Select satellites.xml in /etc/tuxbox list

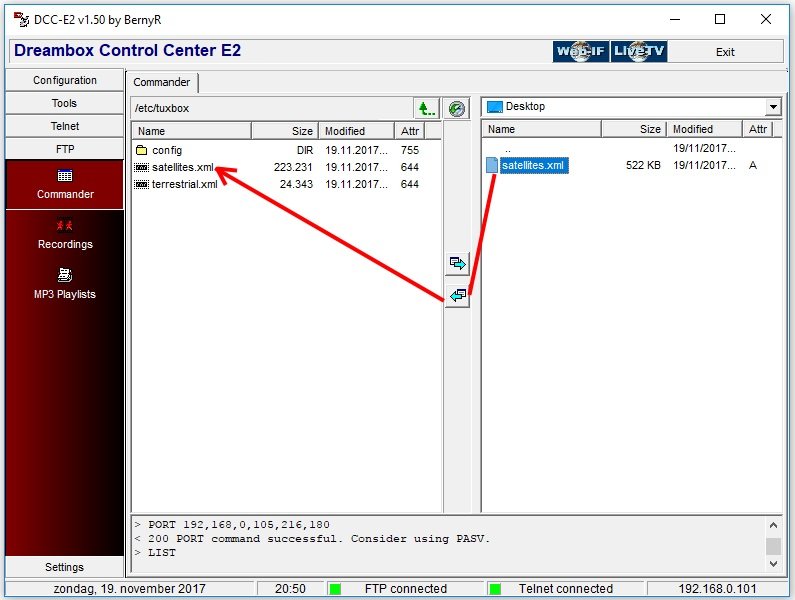183,167
